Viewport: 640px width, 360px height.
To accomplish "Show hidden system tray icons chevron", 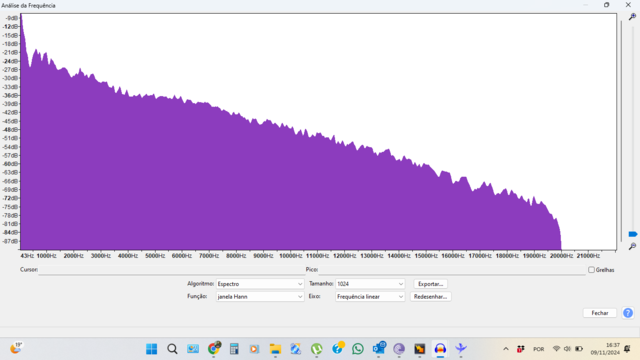I will coord(506,349).
